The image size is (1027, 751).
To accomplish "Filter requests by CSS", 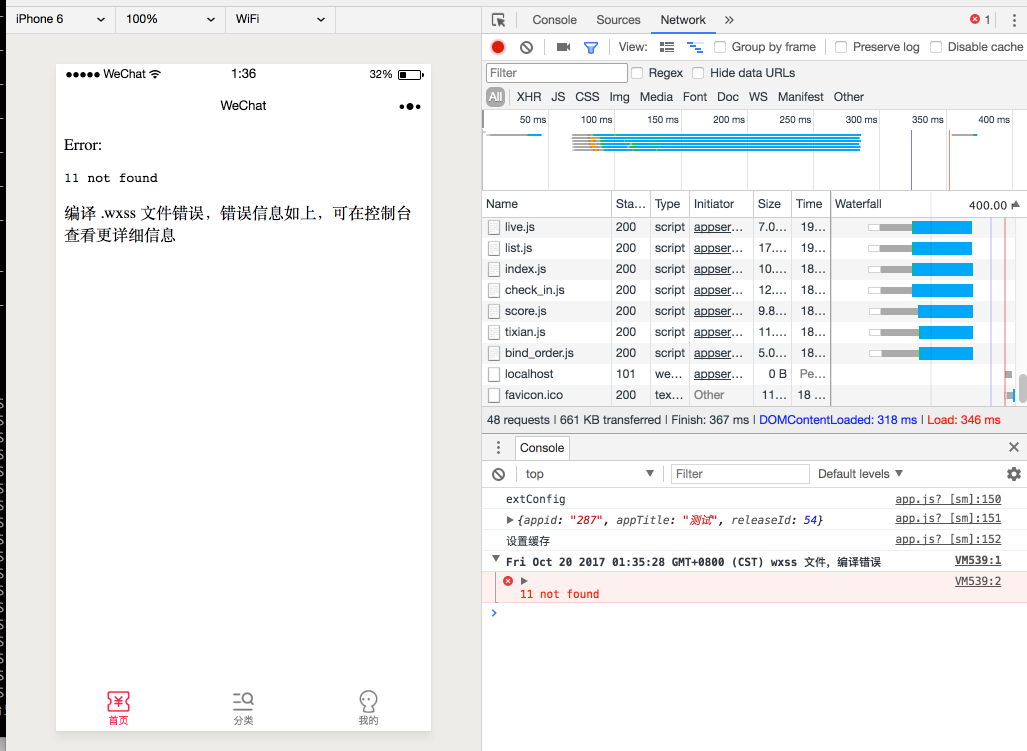I will [x=587, y=97].
